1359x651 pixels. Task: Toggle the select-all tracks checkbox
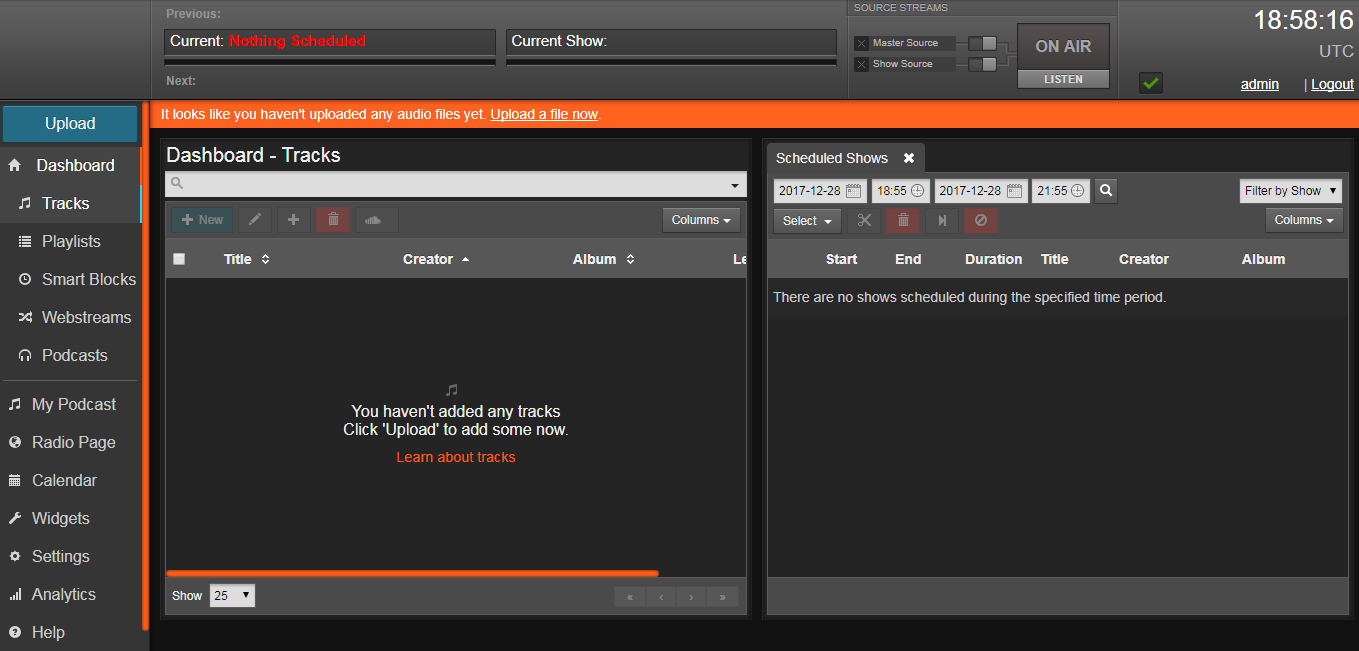tap(179, 259)
